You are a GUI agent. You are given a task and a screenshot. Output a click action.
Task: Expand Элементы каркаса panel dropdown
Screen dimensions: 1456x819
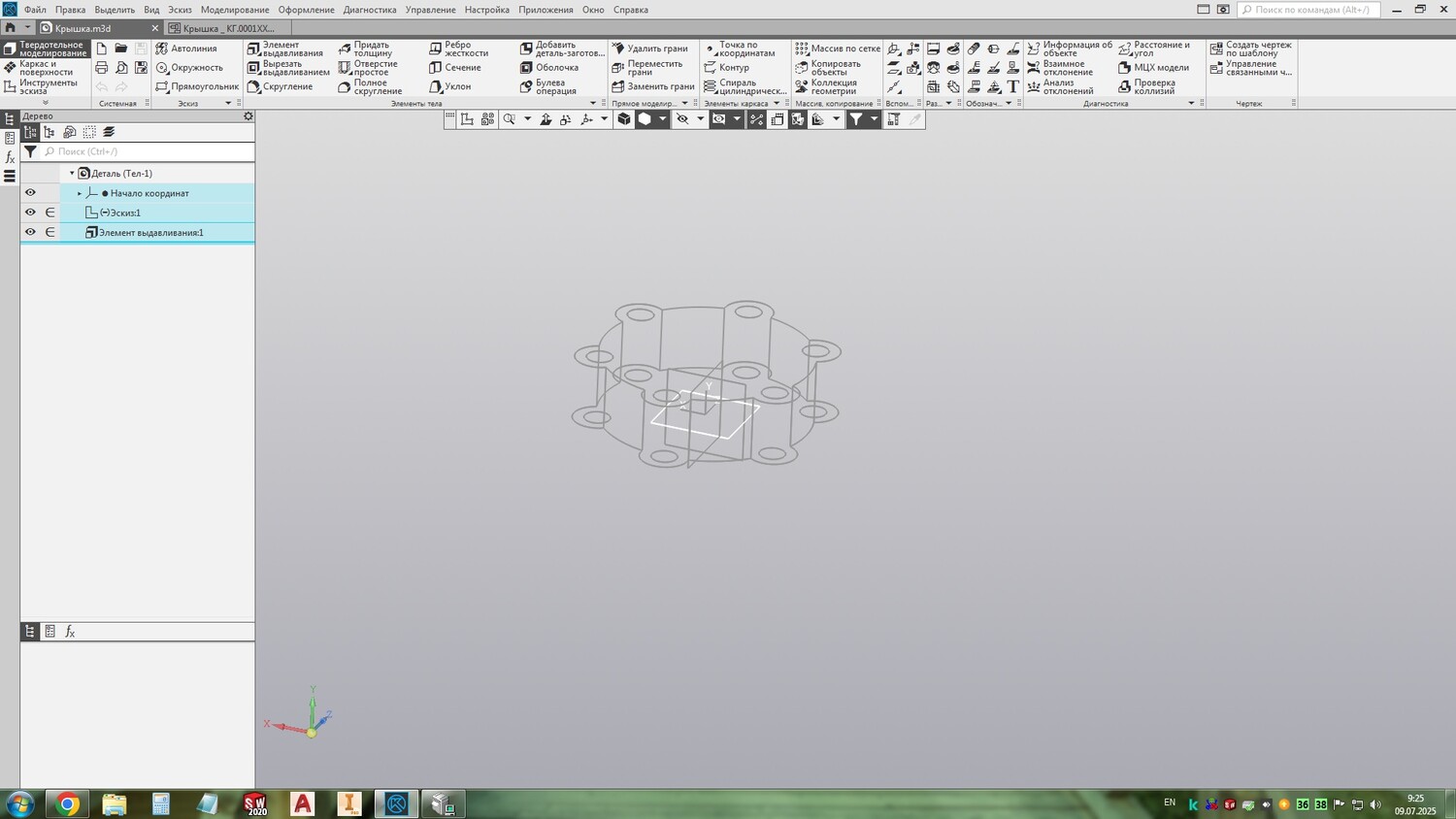777,103
